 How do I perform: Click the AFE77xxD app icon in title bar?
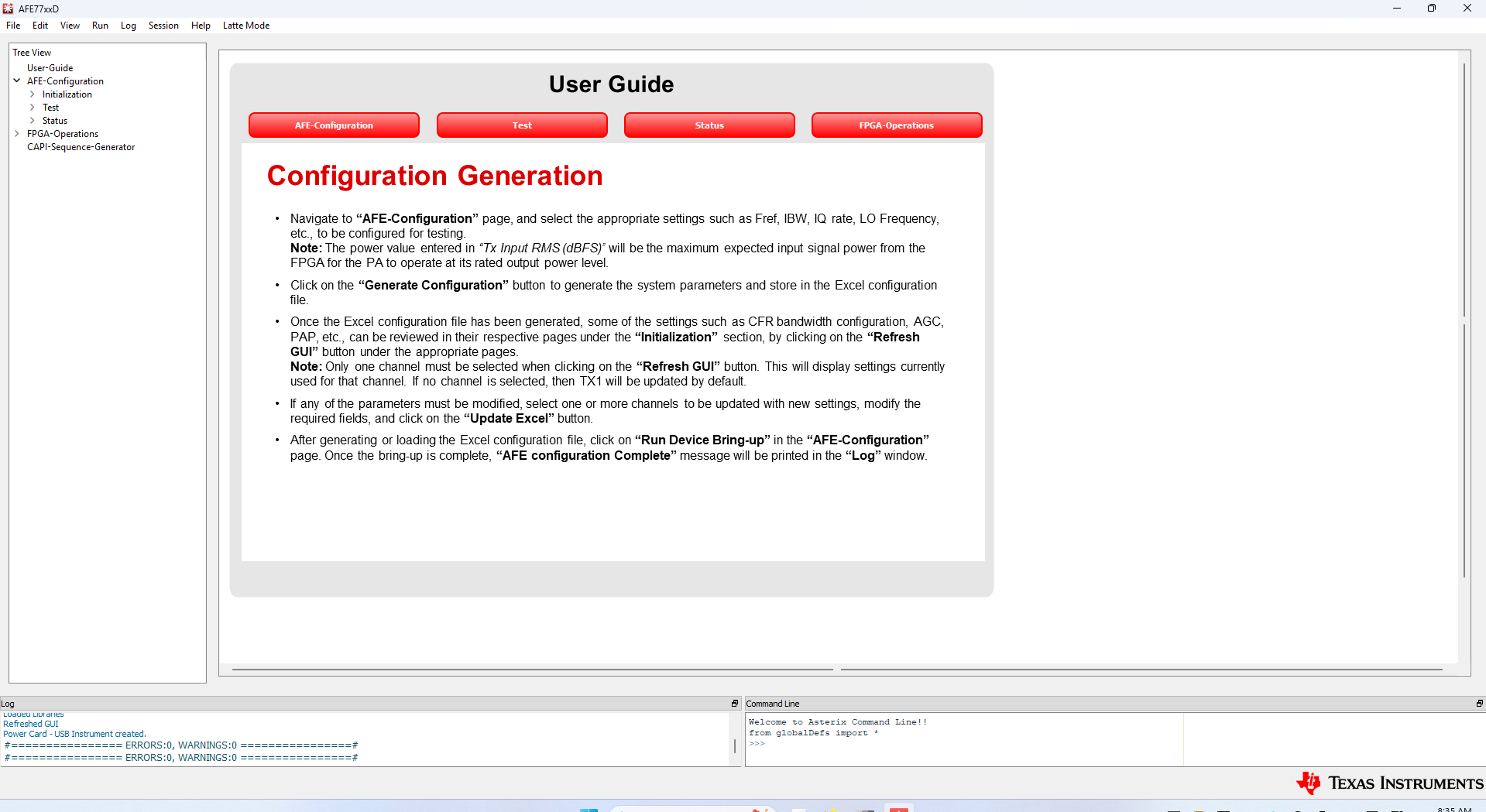9,9
